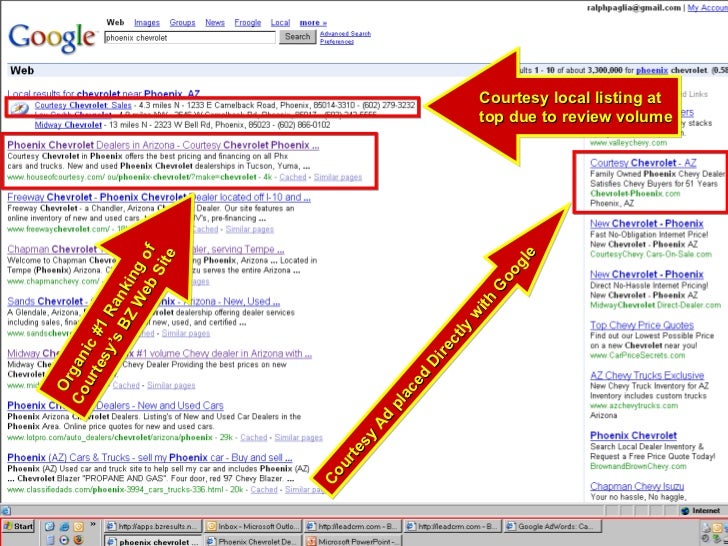Select the 'phoenix chevrolet' taskbar window button

pyautogui.click(x=153, y=541)
